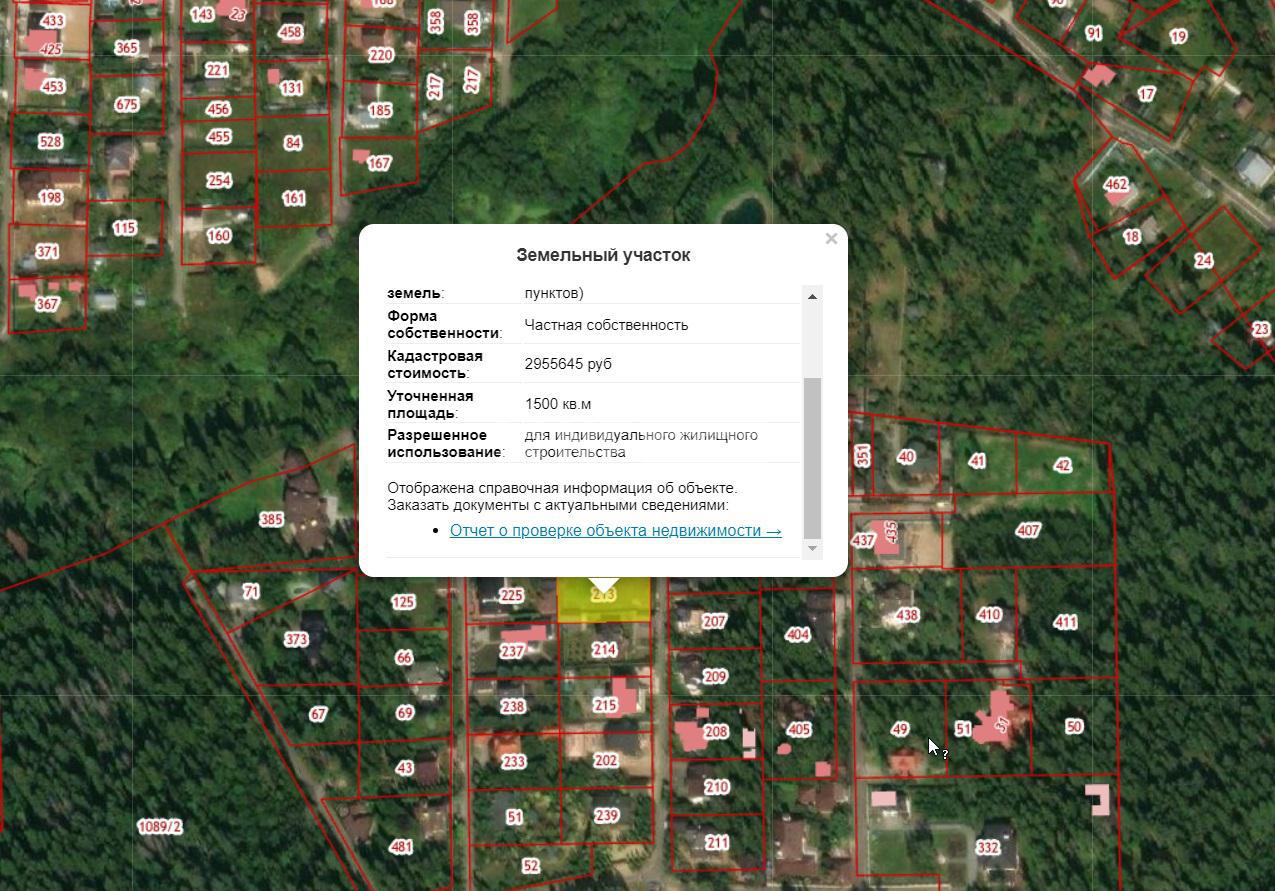Select land parcel 462
Screen dimensions: 1275x891
(x=1116, y=185)
